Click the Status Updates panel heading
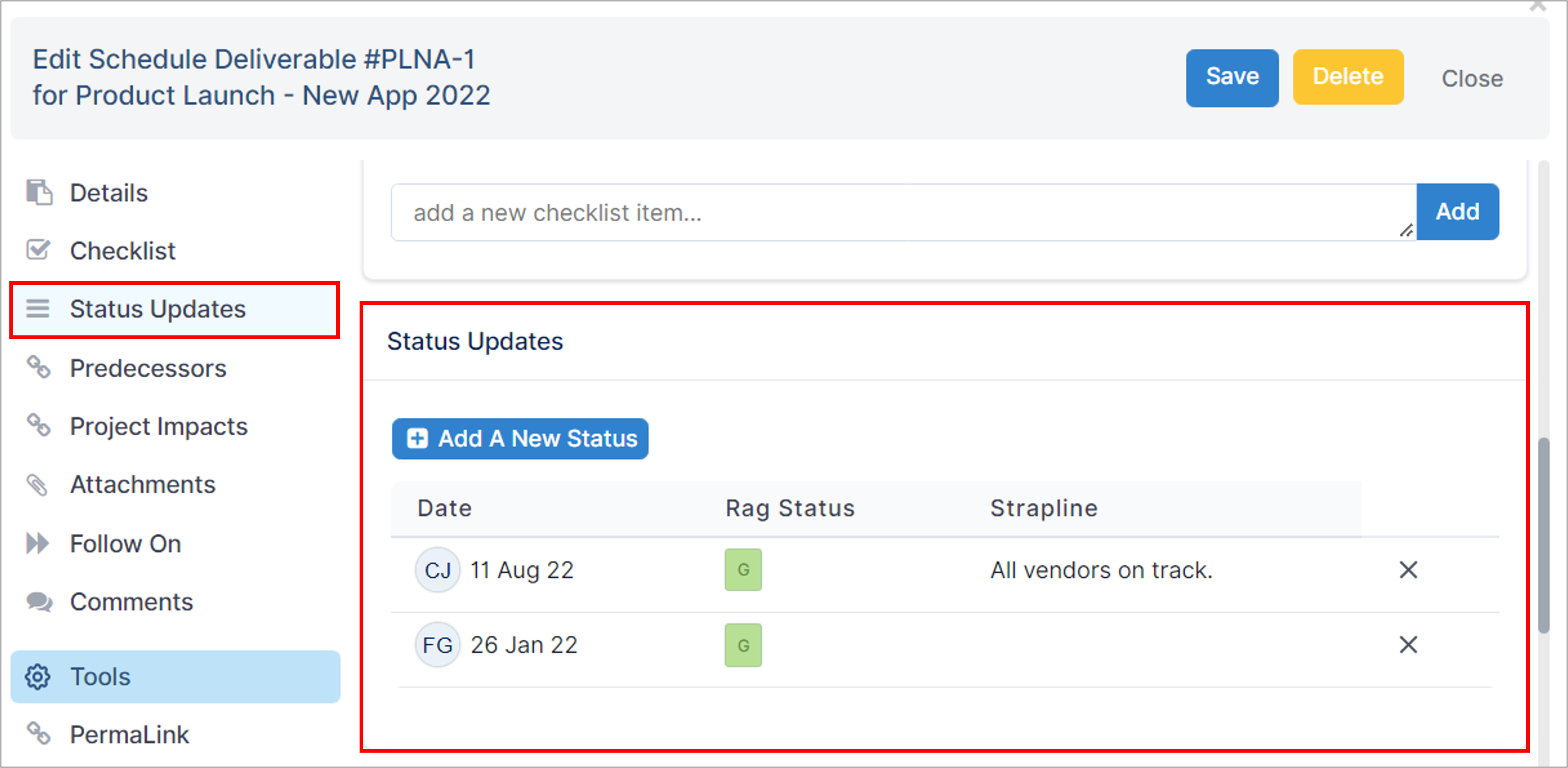This screenshot has height=768, width=1568. click(x=475, y=341)
